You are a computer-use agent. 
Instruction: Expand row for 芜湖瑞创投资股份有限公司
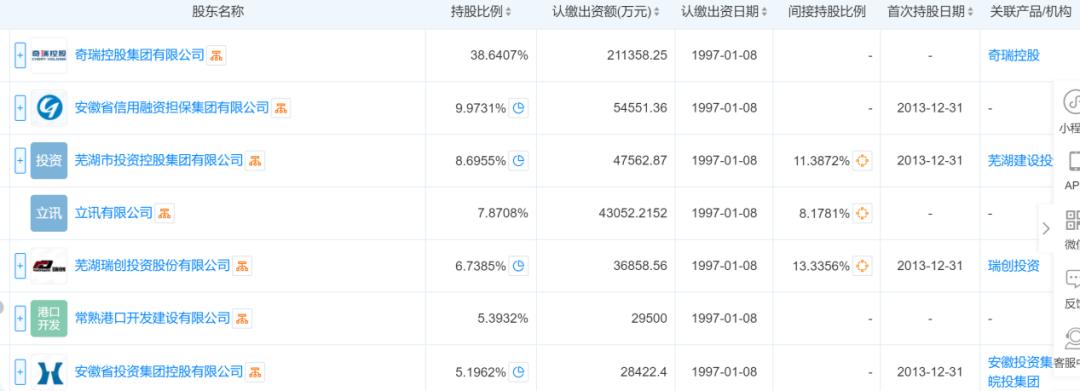20,266
